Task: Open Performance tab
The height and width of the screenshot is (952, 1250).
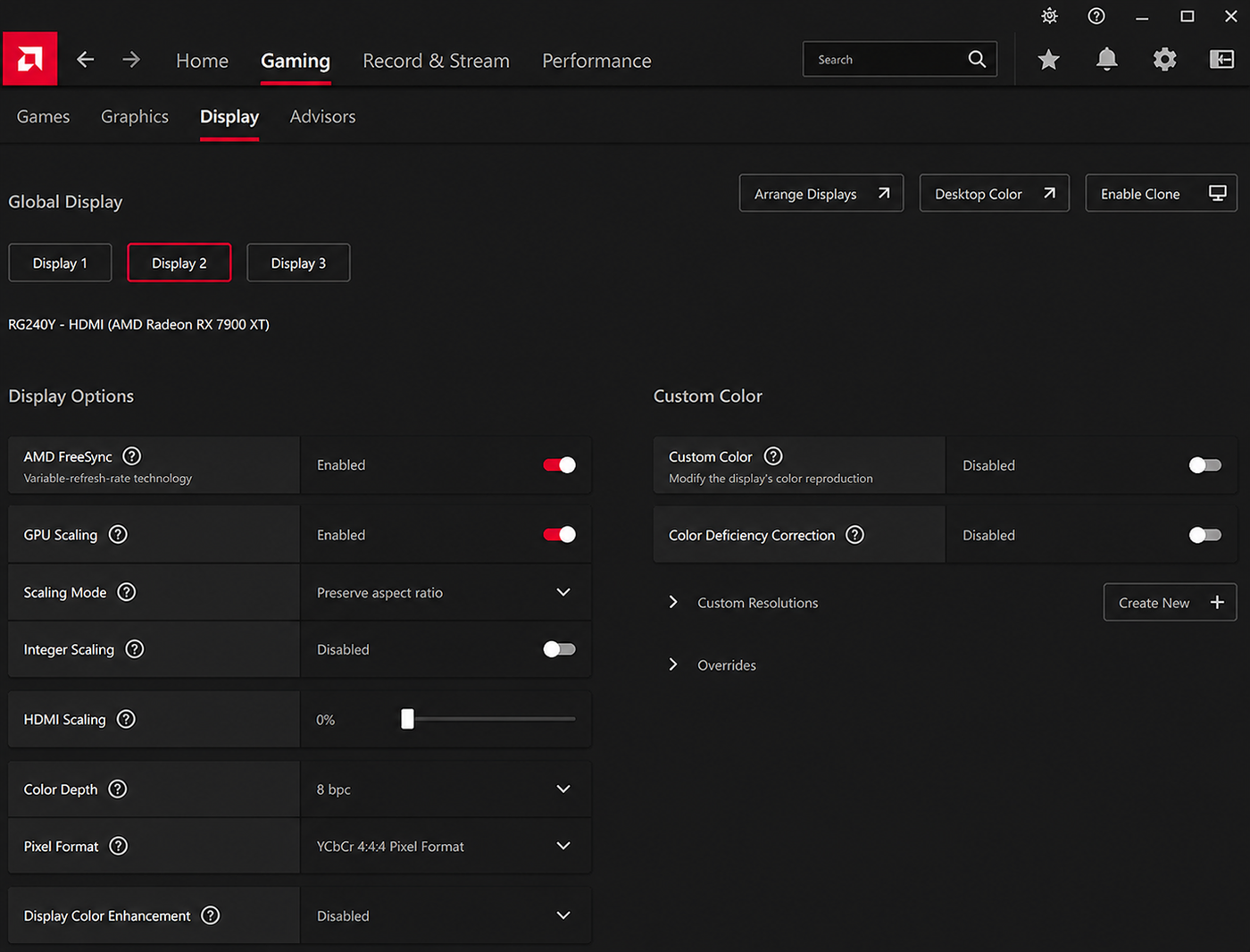Action: point(596,61)
